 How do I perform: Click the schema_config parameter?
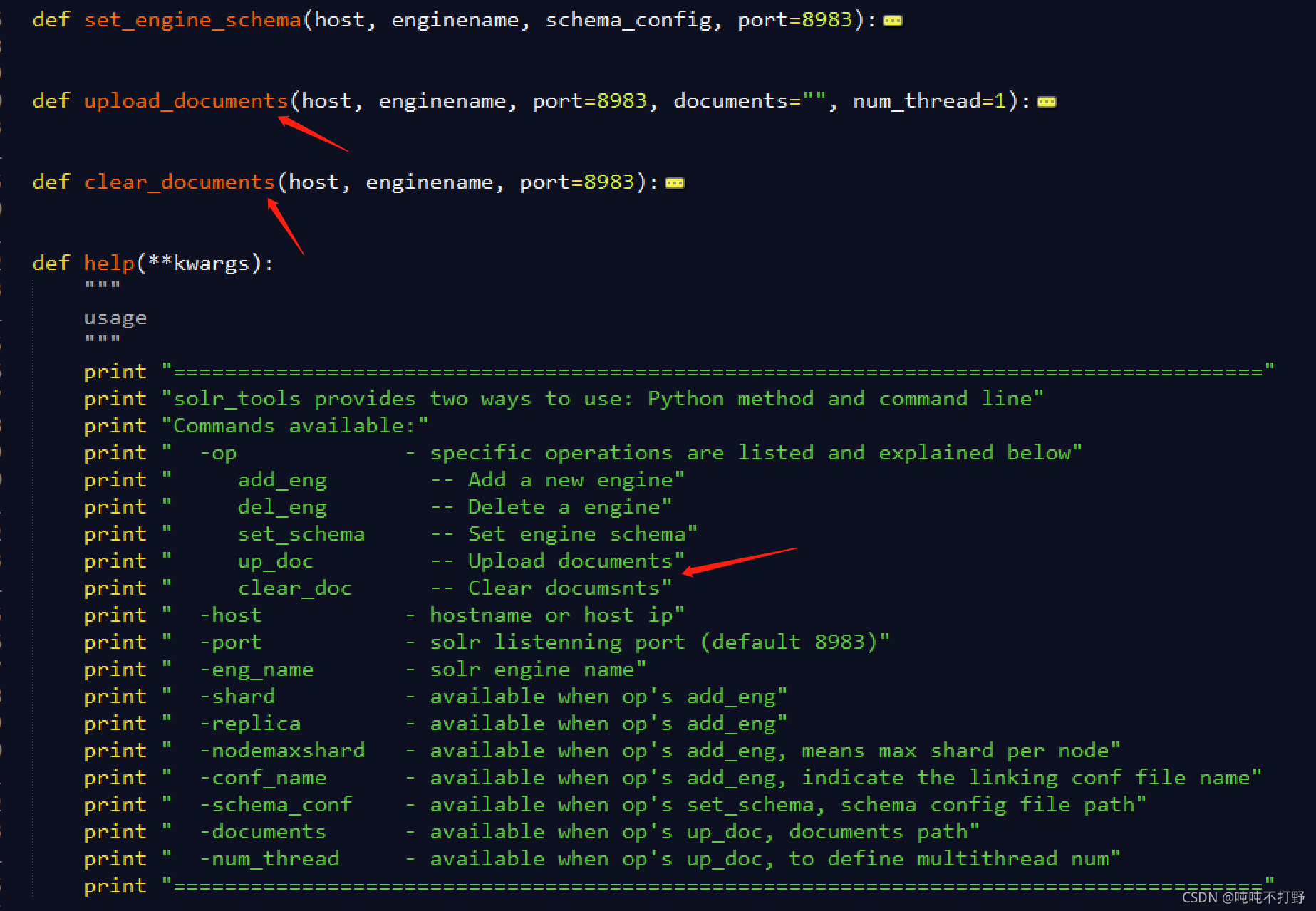(629, 20)
